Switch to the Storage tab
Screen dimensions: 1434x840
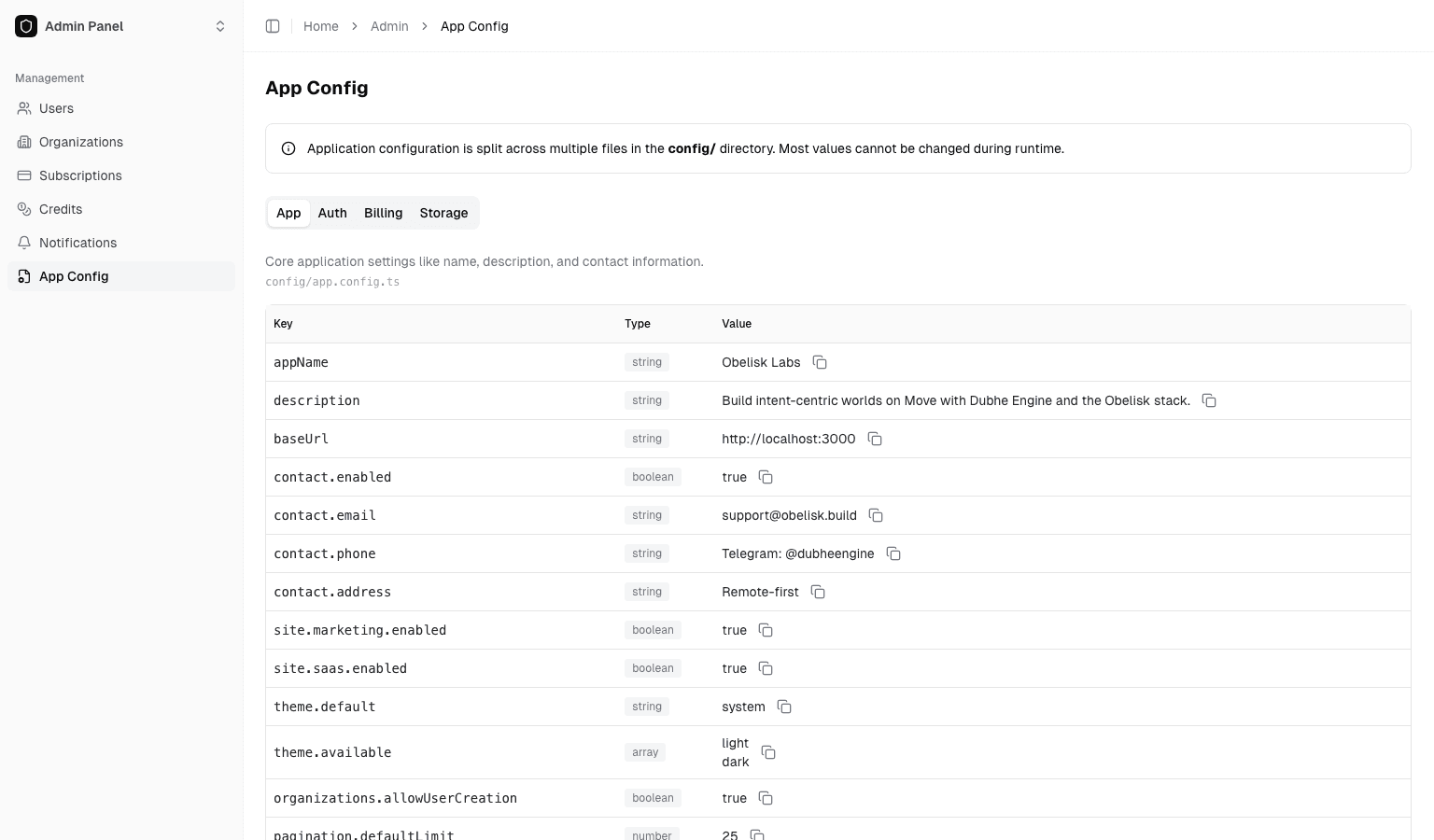tap(443, 213)
